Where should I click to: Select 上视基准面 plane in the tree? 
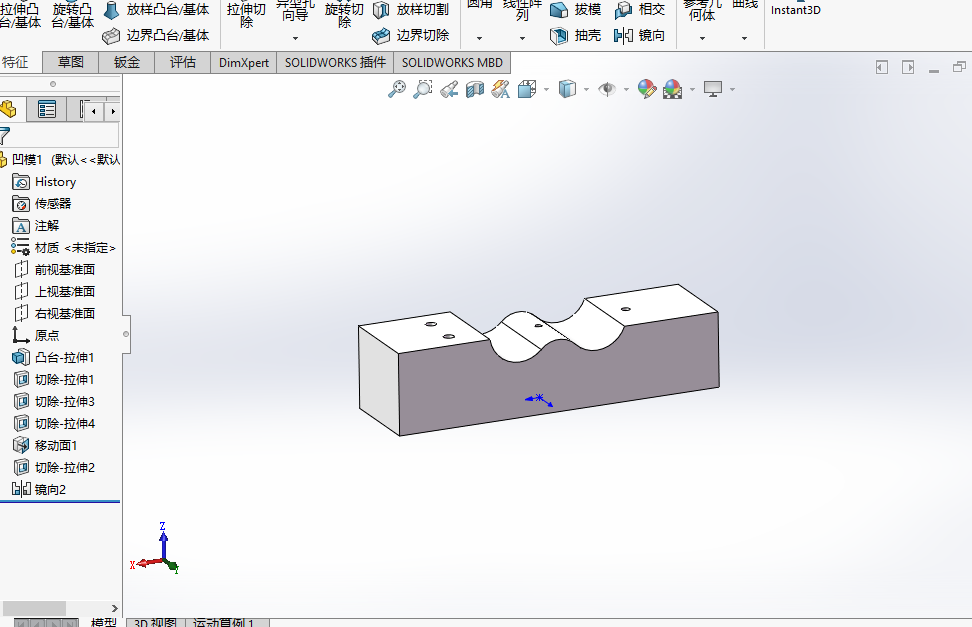(x=64, y=292)
